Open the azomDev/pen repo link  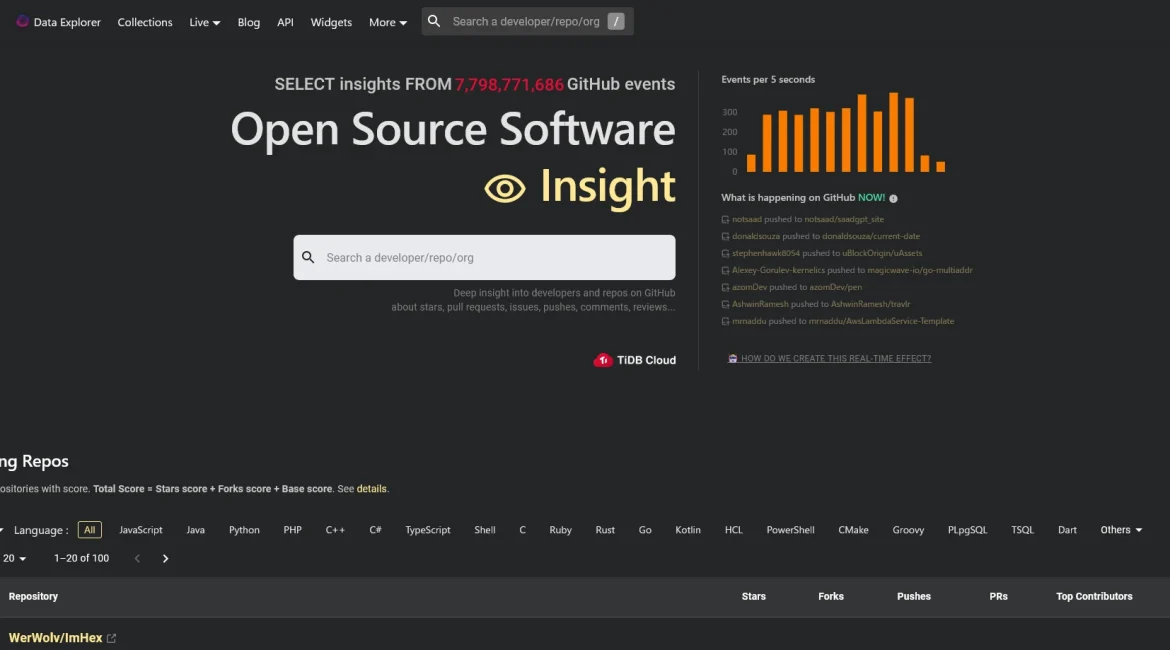835,287
